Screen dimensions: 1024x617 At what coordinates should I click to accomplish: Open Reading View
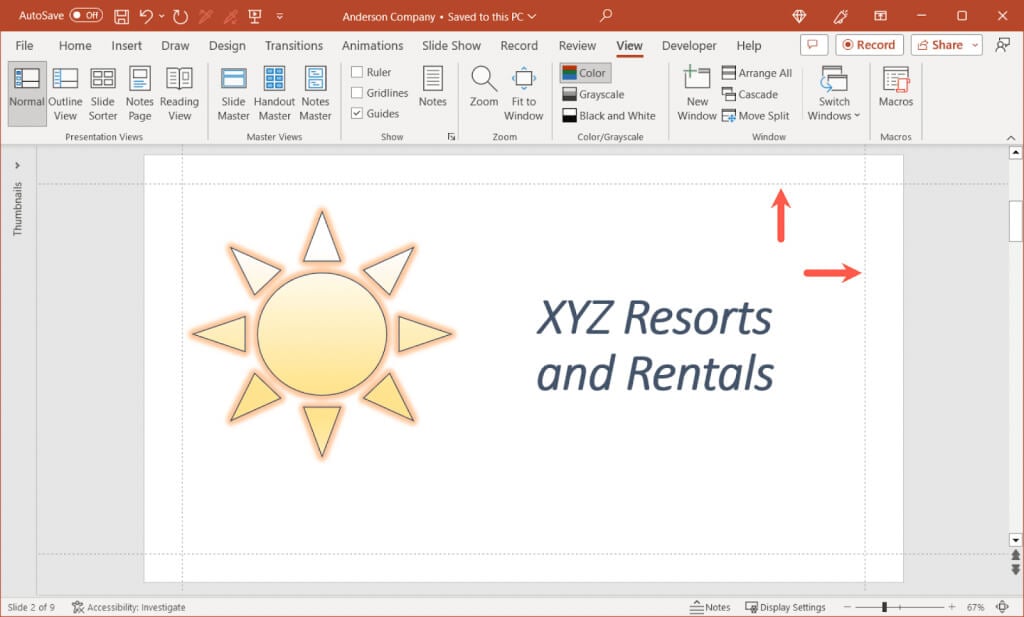(179, 94)
